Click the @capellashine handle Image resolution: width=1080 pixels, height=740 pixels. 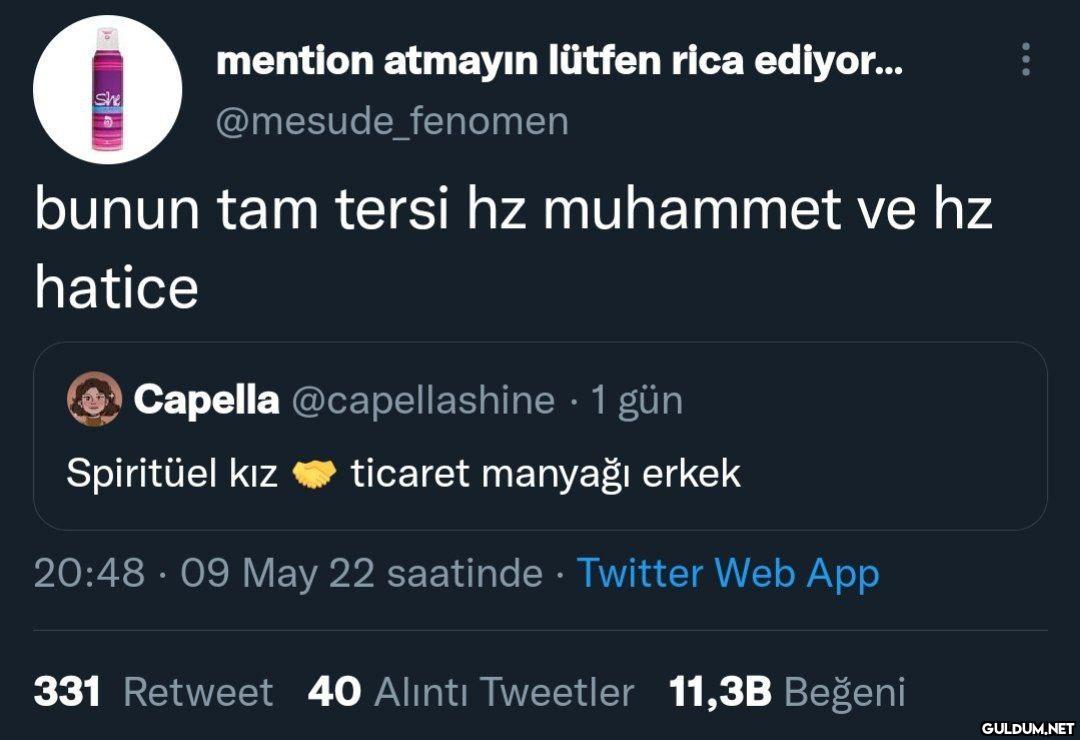point(422,400)
